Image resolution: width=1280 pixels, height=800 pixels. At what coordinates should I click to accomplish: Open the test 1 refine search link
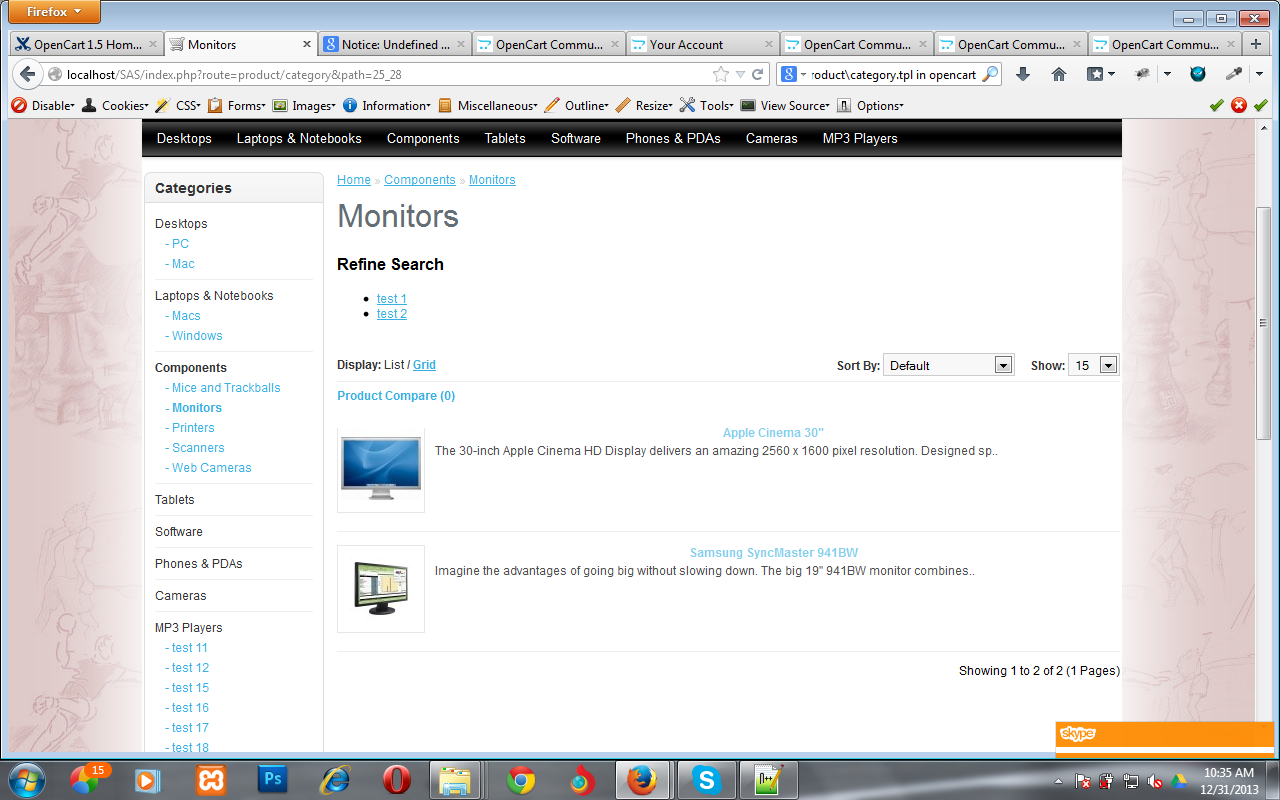tap(392, 298)
